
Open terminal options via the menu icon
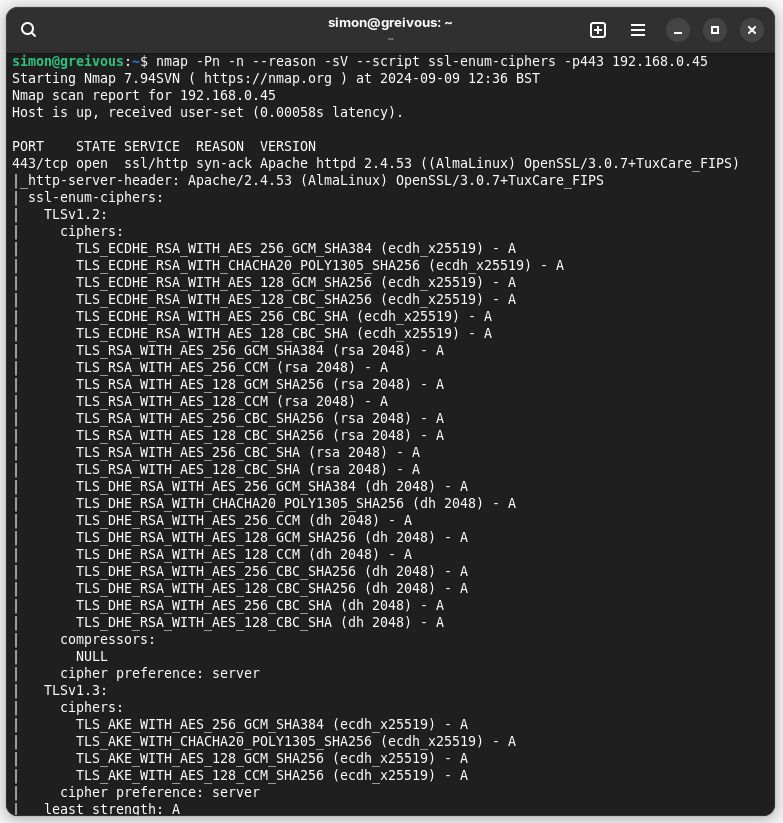pyautogui.click(x=637, y=30)
